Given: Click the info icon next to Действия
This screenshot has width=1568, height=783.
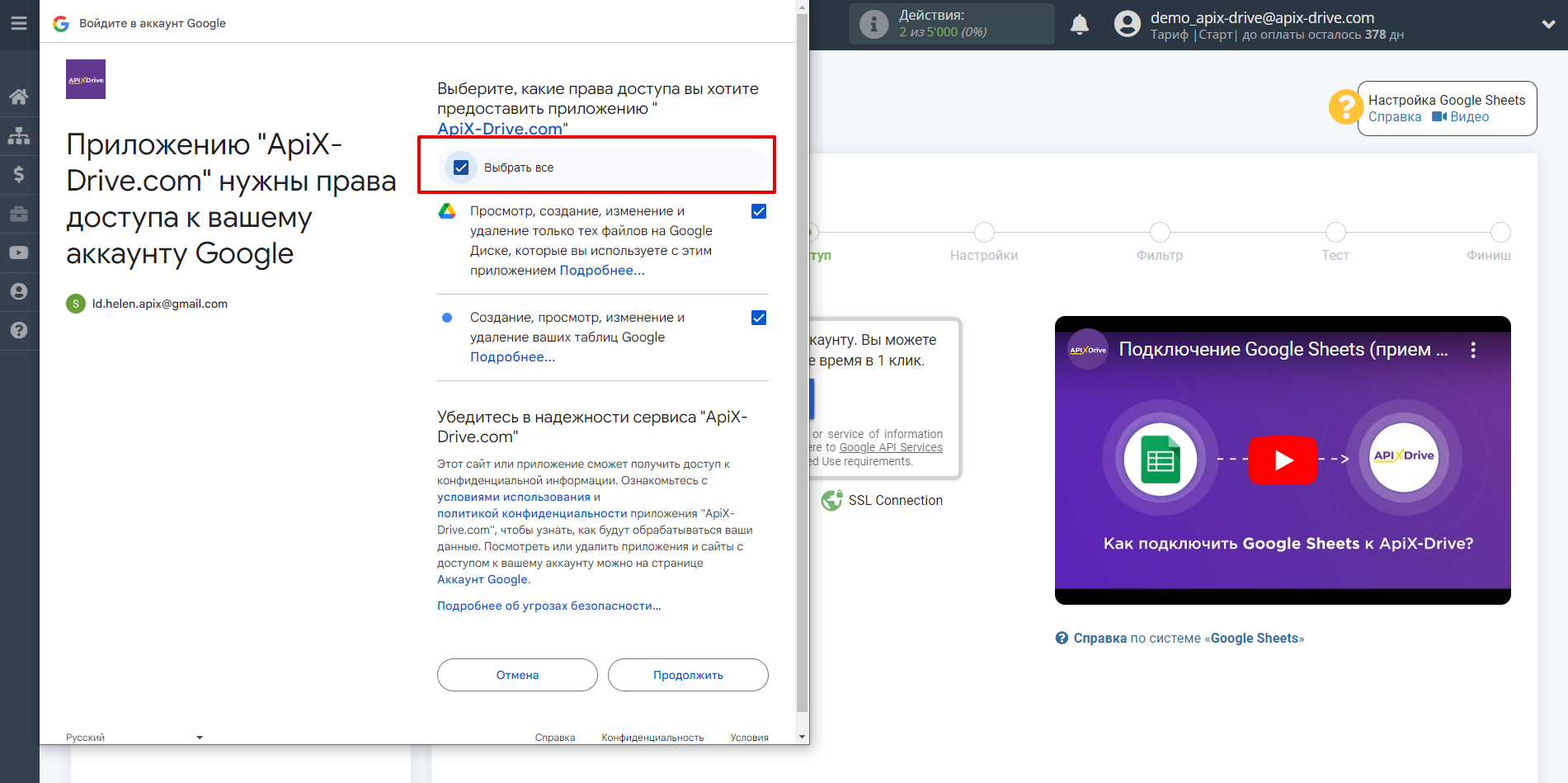Looking at the screenshot, I should (x=873, y=24).
